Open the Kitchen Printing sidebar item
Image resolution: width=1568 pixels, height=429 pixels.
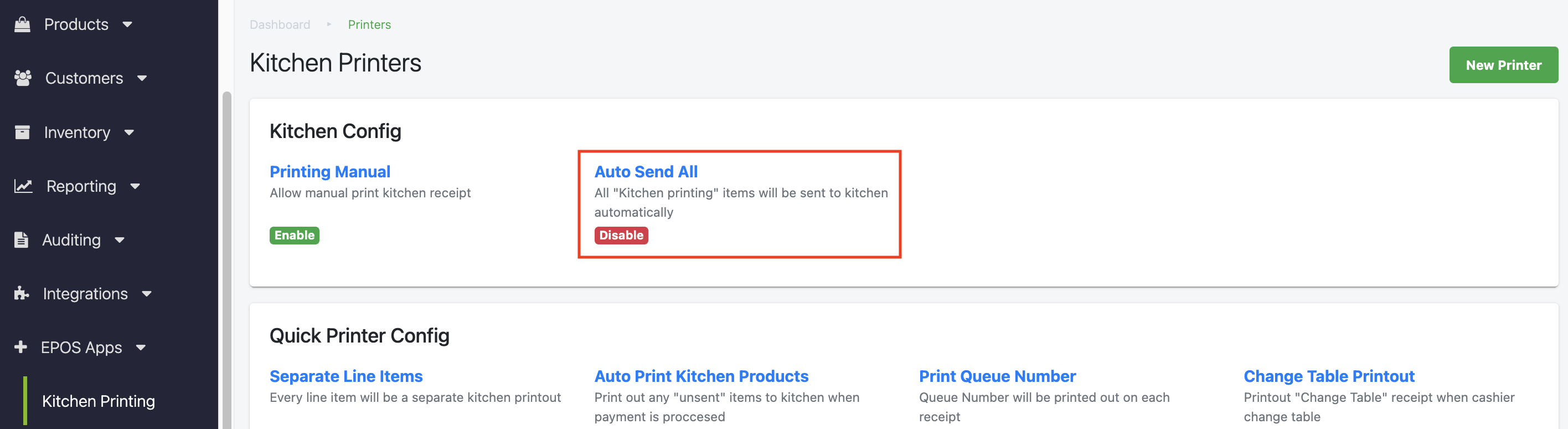point(99,401)
